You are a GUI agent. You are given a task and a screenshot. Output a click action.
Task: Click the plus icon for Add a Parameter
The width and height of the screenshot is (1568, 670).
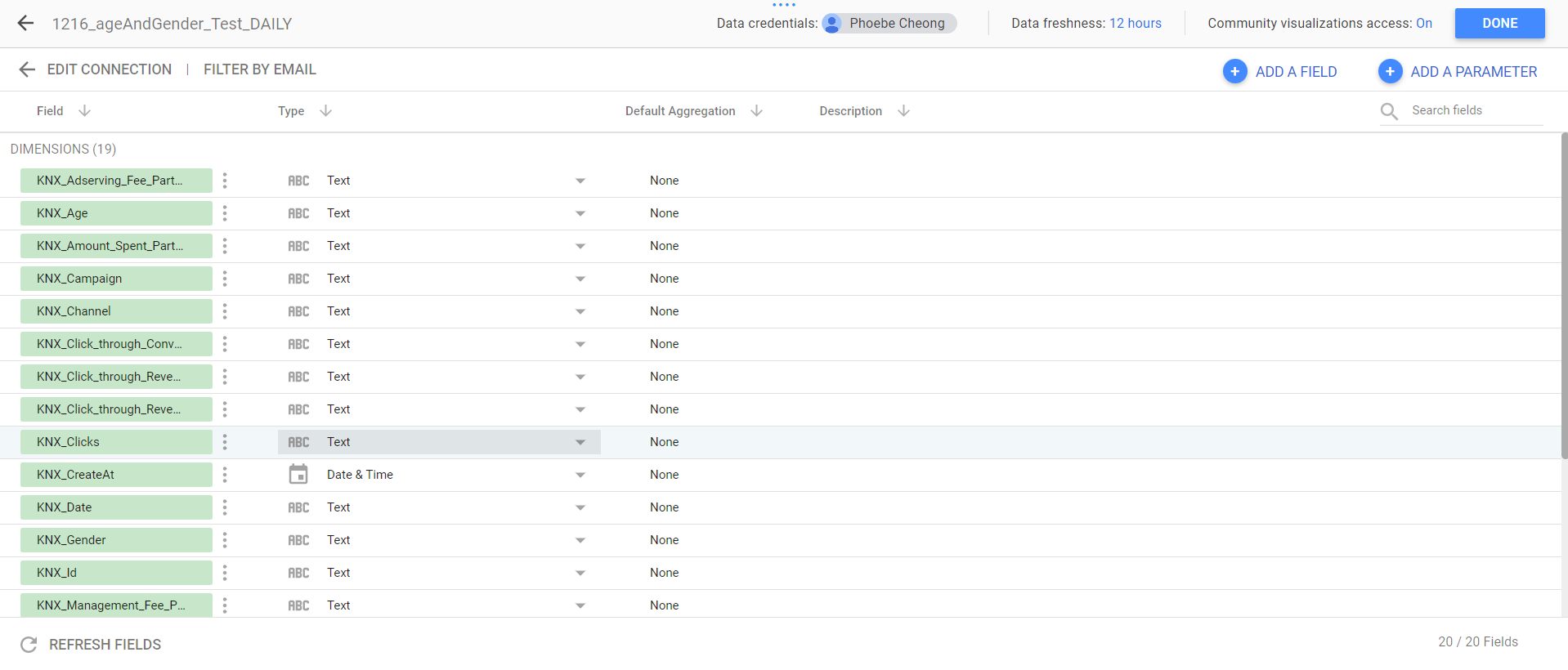(1390, 72)
